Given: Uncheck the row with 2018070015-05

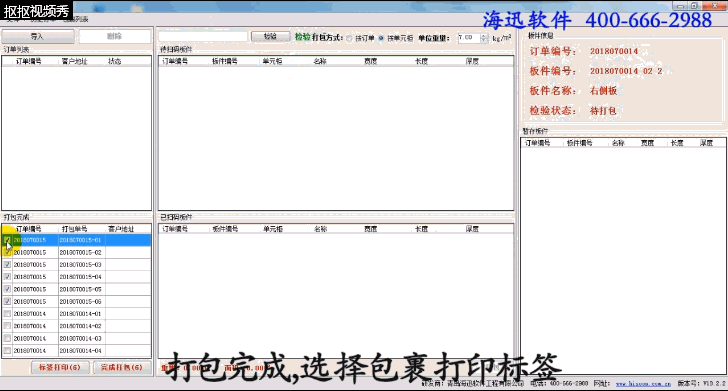Looking at the screenshot, I should pos(7,289).
